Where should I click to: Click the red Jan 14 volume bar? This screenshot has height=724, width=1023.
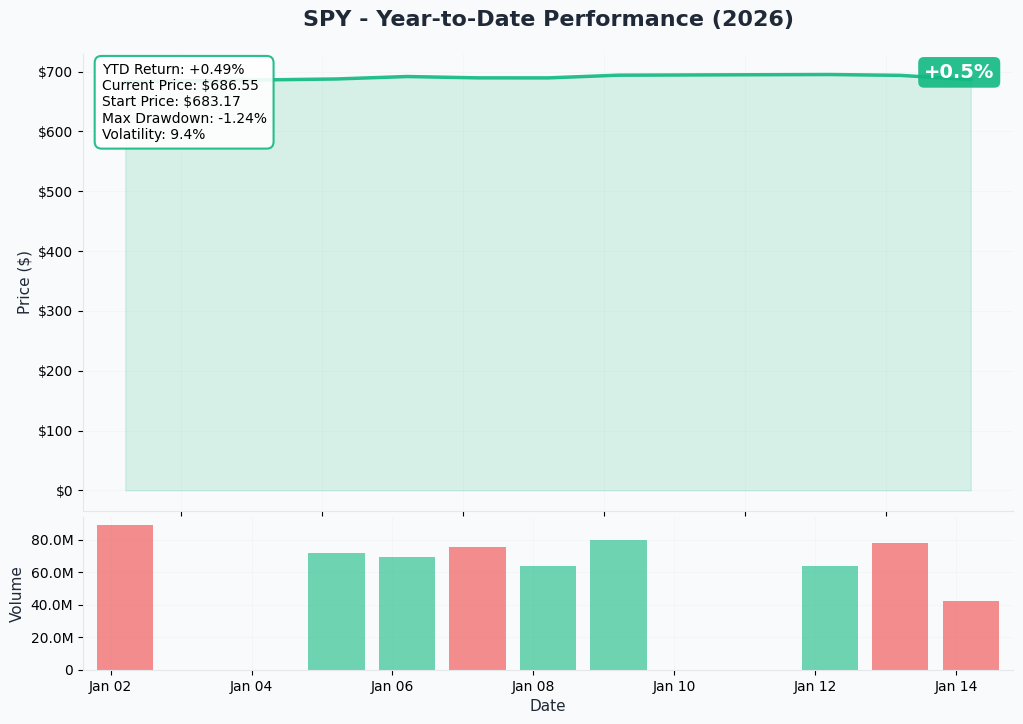(970, 635)
